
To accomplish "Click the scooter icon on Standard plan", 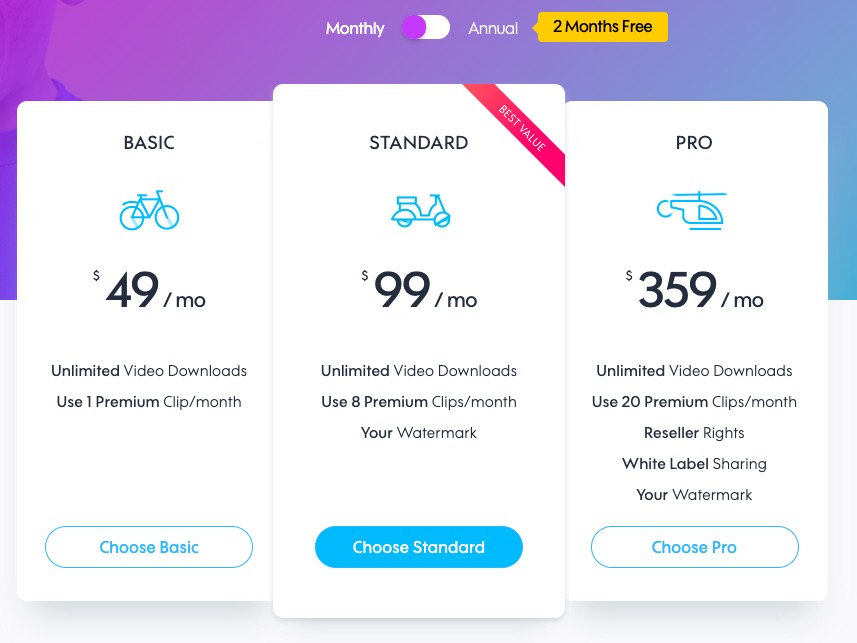I will point(420,211).
